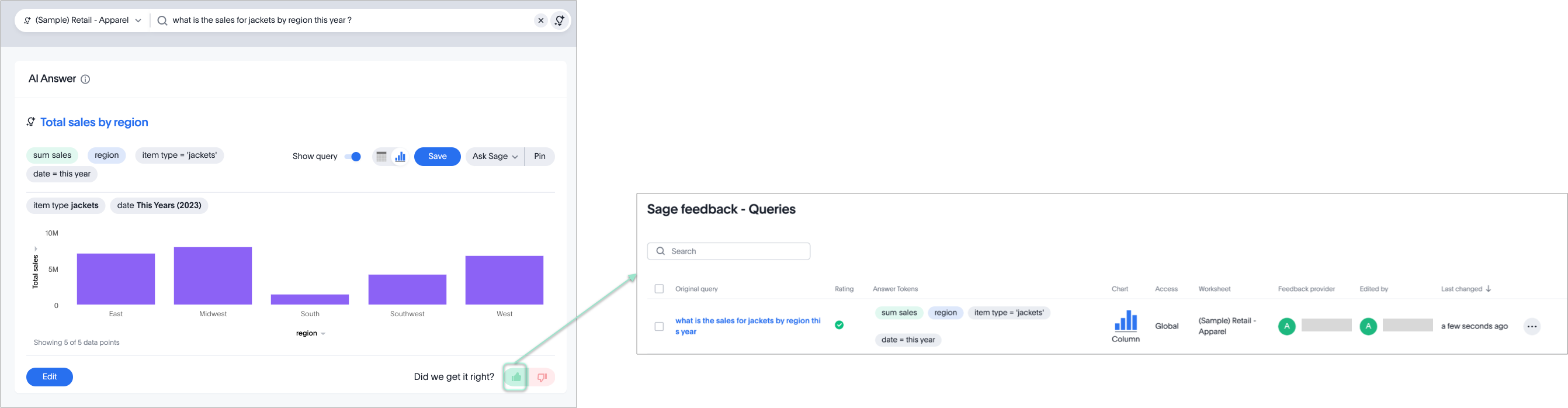Switch to table view icon
1568x408 pixels.
point(381,157)
